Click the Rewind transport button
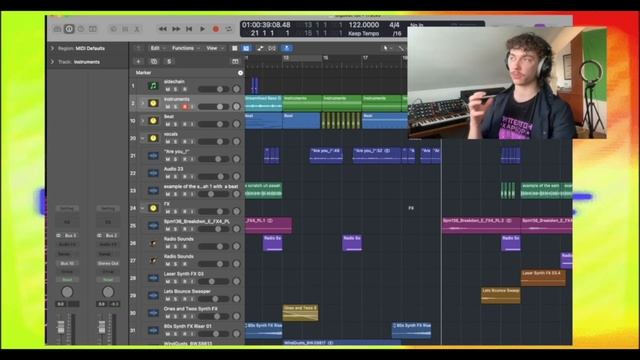Viewport: 640px width, 360px height. point(162,29)
